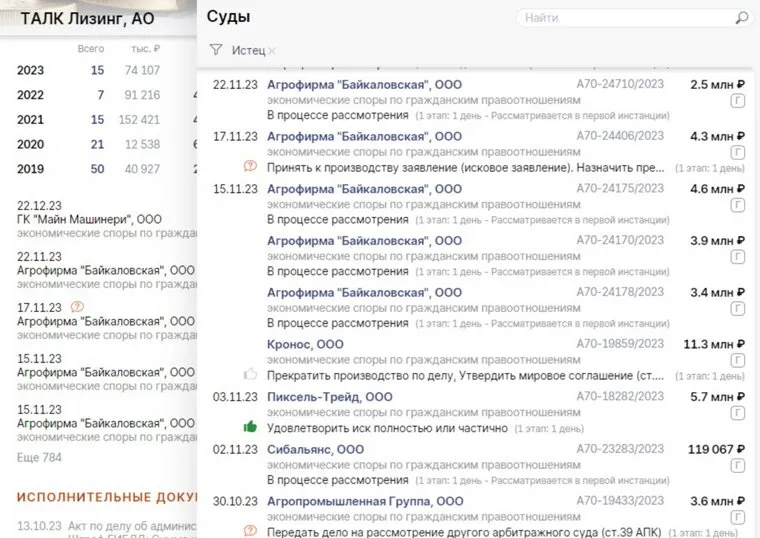Click question bubble icon in 17.11.23 court row
Viewport: 760px width, 538px height.
(x=250, y=167)
